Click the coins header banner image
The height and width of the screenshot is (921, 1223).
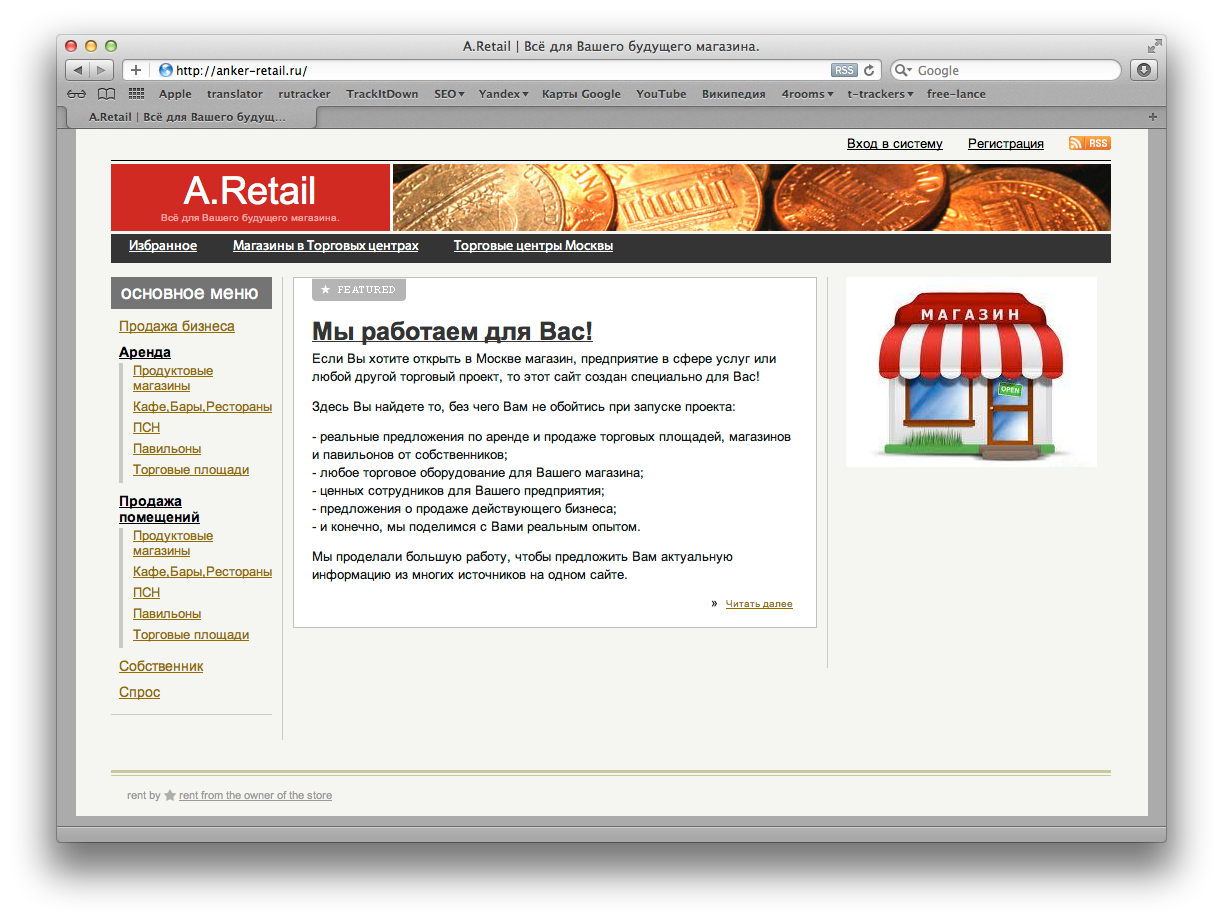coord(752,197)
